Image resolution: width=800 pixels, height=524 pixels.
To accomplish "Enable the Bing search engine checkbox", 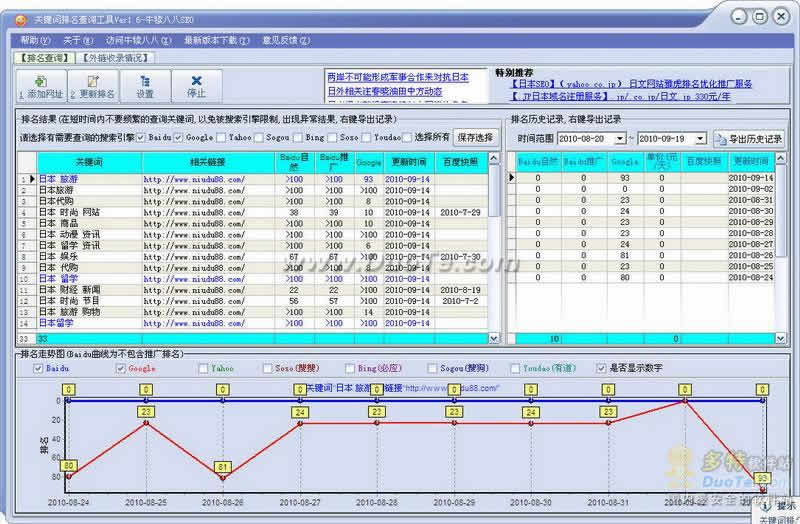I will [x=298, y=138].
